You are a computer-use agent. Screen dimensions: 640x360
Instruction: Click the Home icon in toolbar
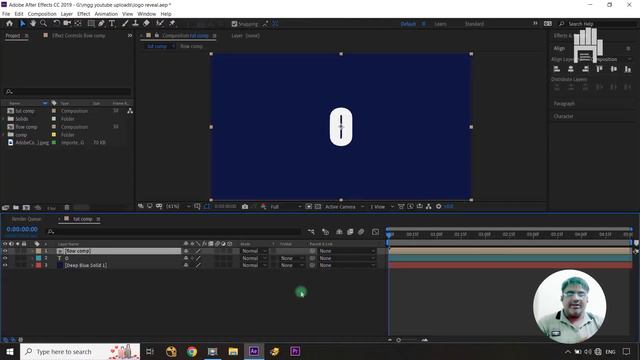point(9,24)
